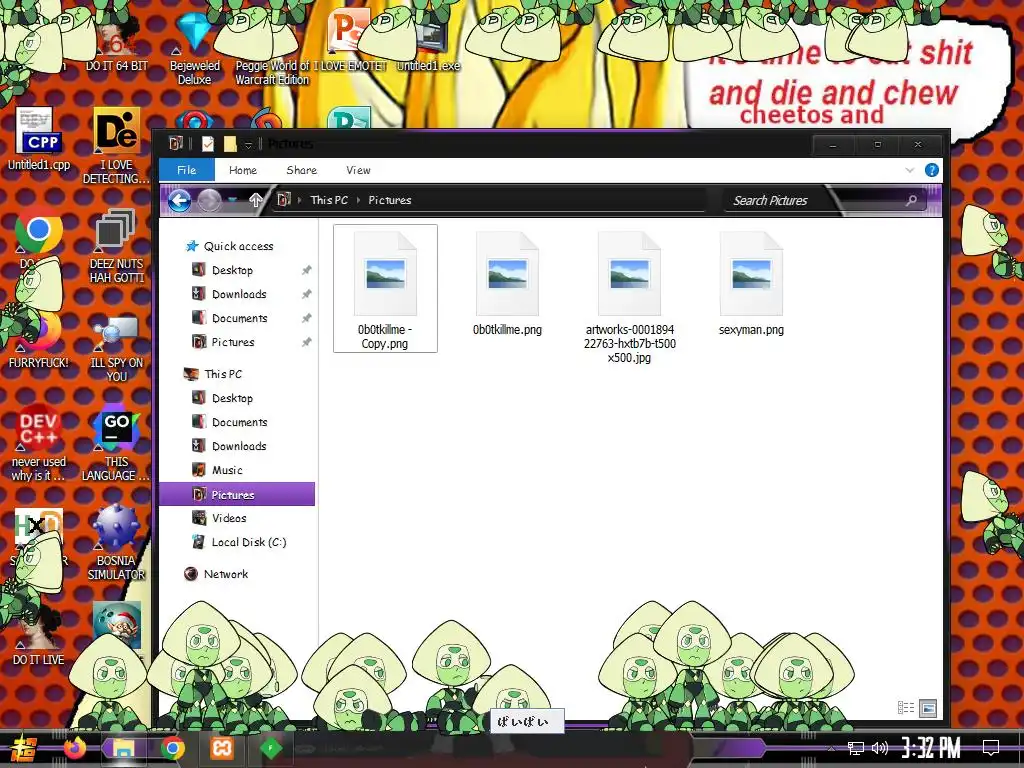This screenshot has width=1024, height=768.
Task: Open Documents under This PC
Action: (229, 422)
